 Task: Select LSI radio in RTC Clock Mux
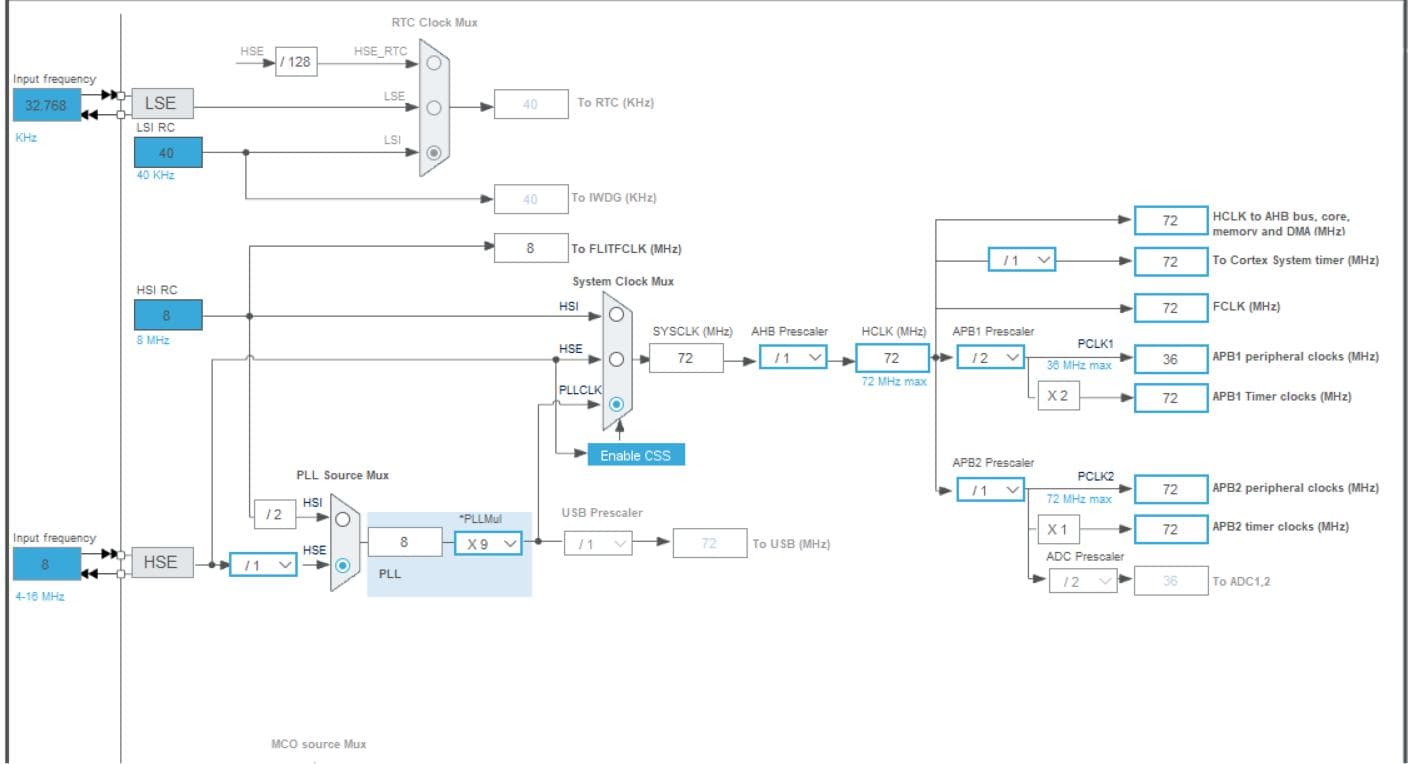click(x=433, y=153)
